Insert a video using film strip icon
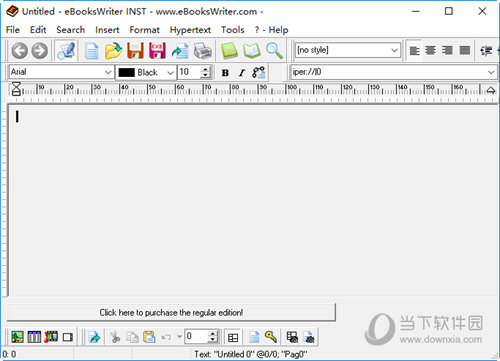 point(51,337)
